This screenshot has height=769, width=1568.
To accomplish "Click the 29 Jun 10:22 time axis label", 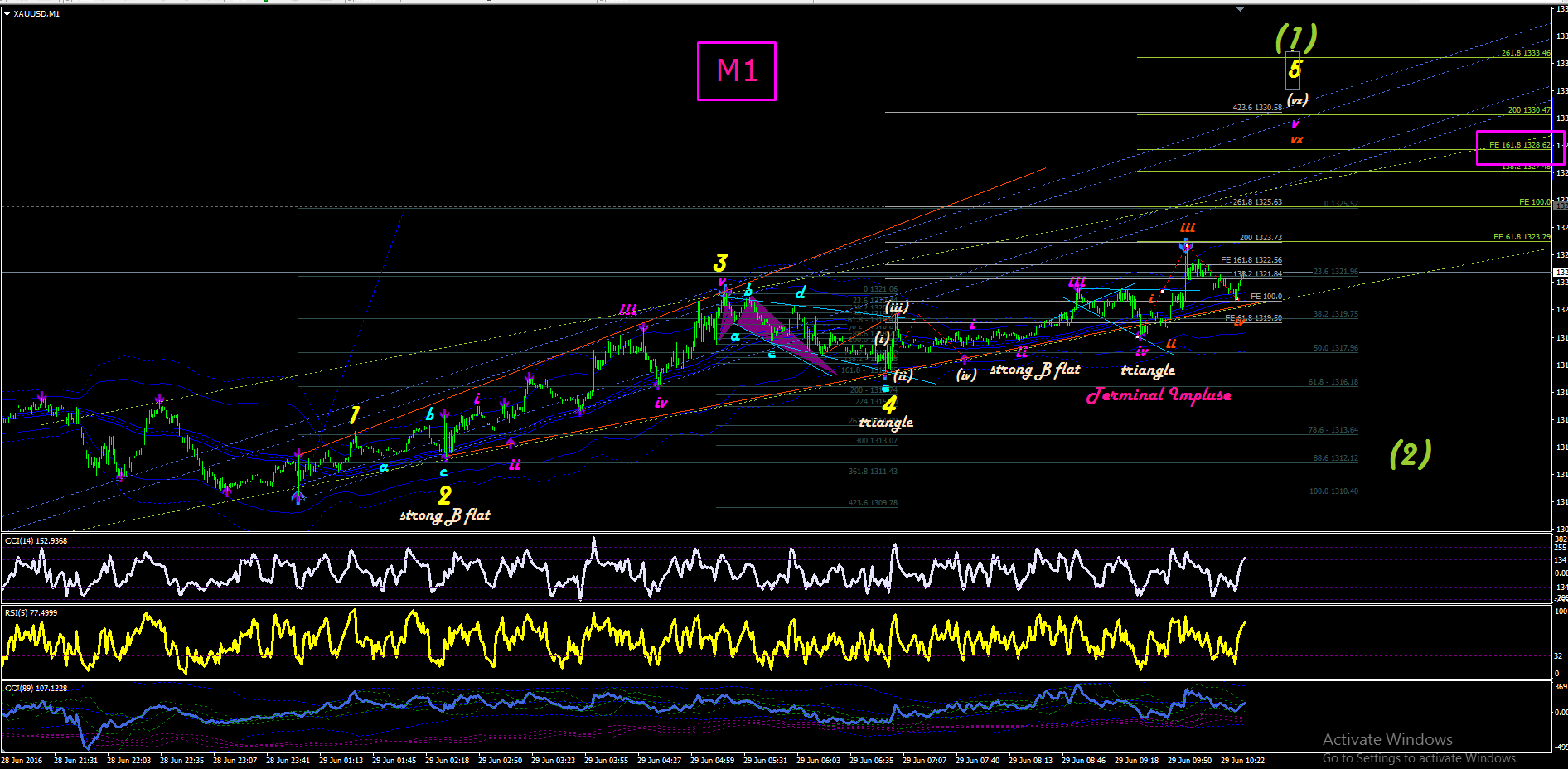I will click(1242, 761).
